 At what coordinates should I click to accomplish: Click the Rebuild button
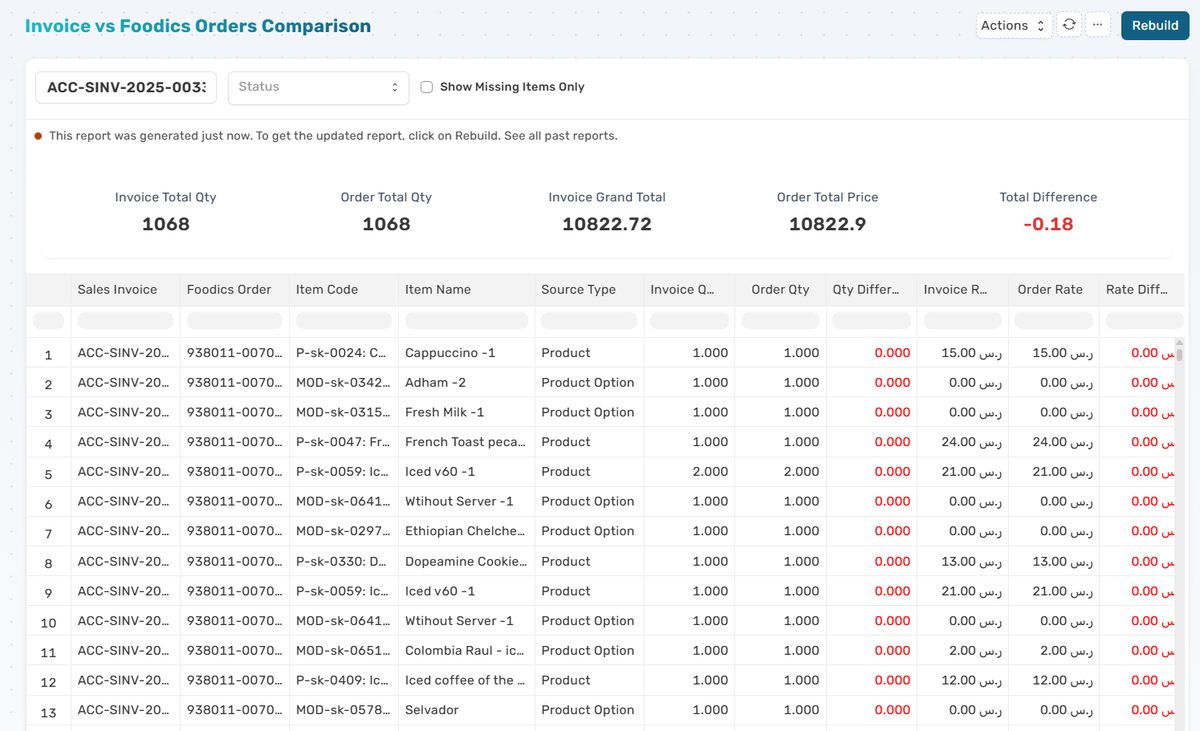click(1155, 25)
